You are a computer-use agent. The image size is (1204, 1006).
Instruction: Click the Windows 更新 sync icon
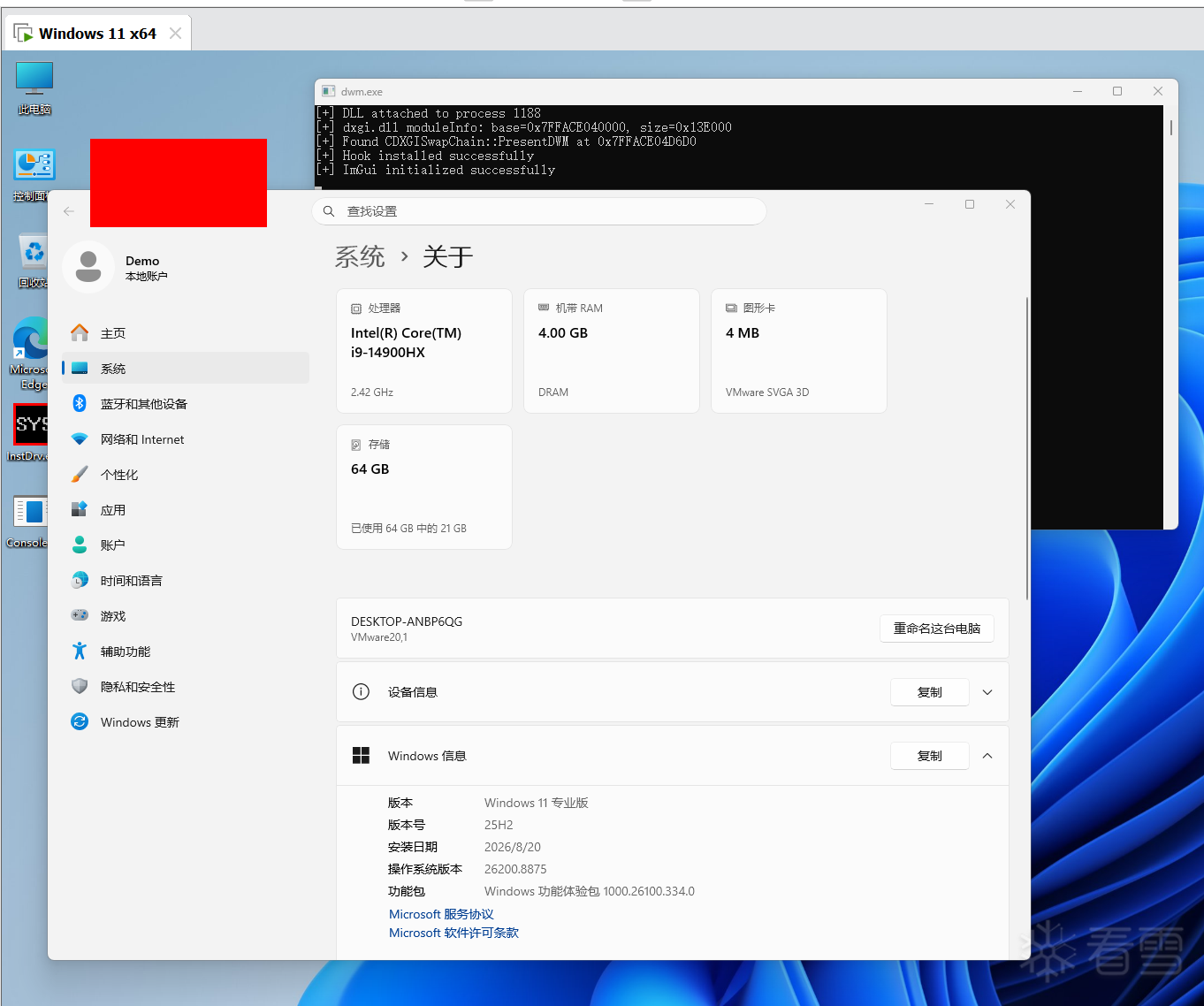point(80,722)
